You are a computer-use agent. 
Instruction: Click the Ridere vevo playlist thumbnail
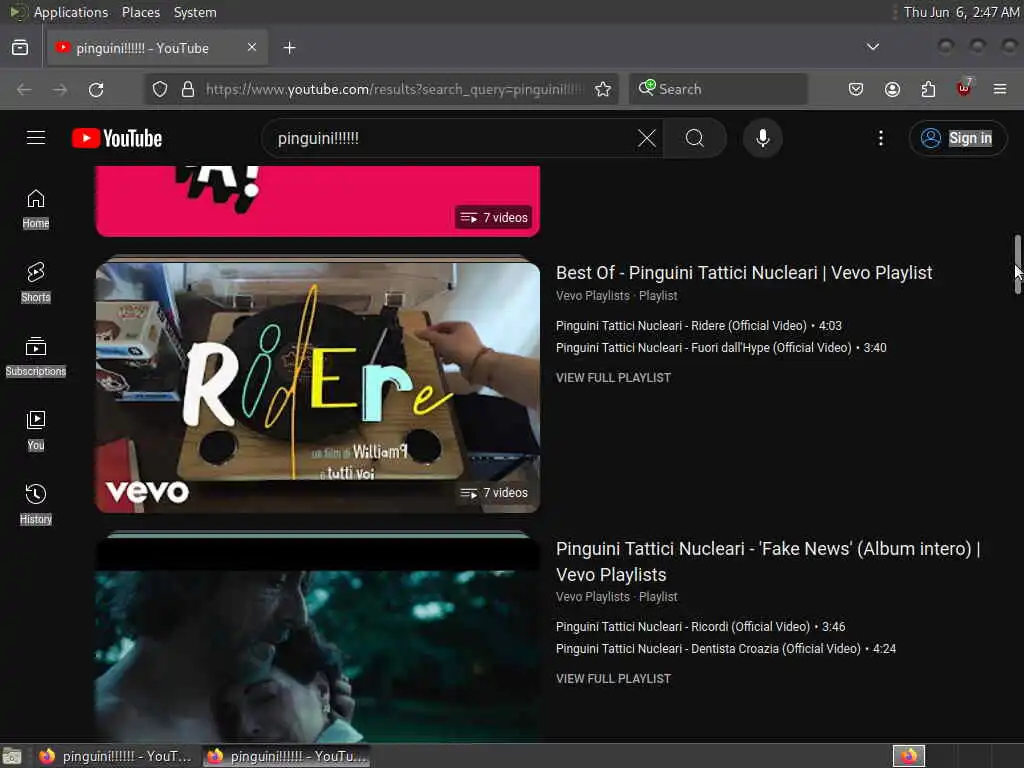(318, 387)
